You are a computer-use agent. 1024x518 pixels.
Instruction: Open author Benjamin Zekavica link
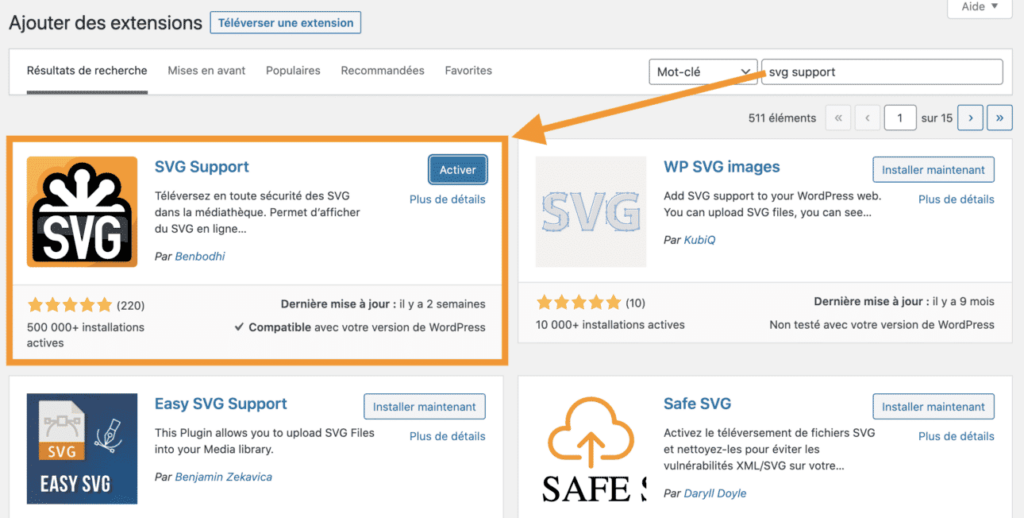click(x=223, y=477)
